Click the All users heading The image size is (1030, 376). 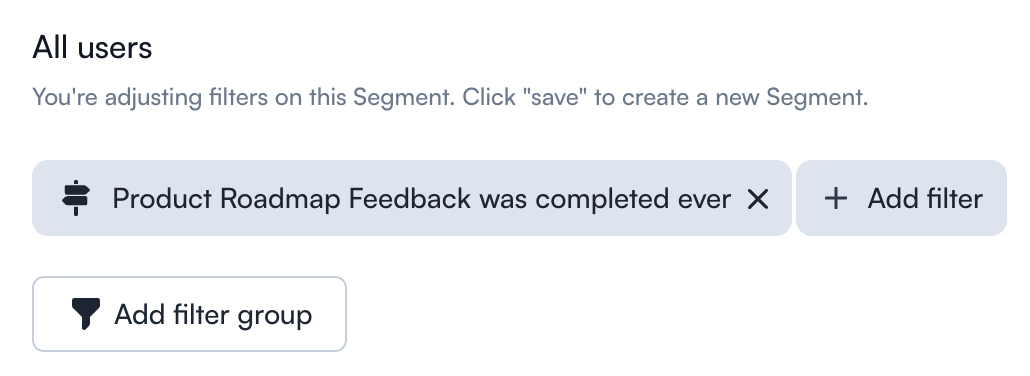[92, 47]
